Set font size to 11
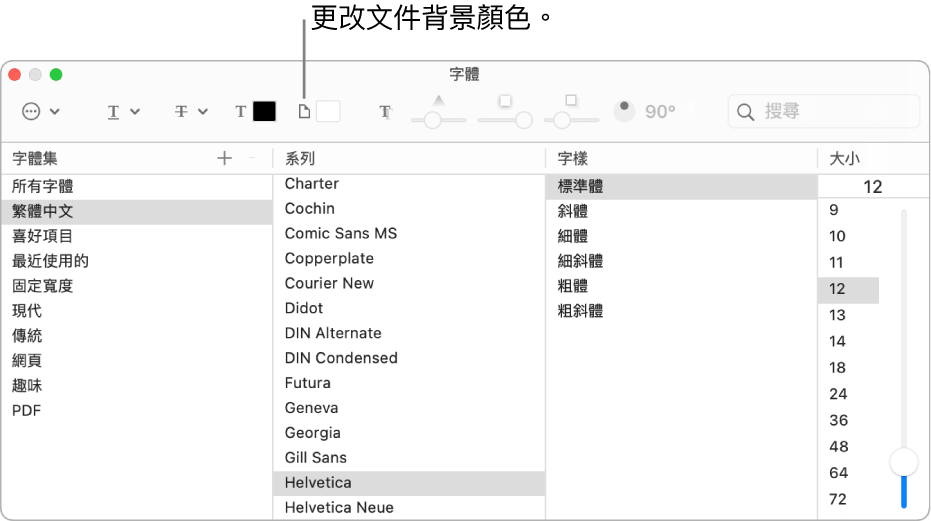 pos(848,263)
